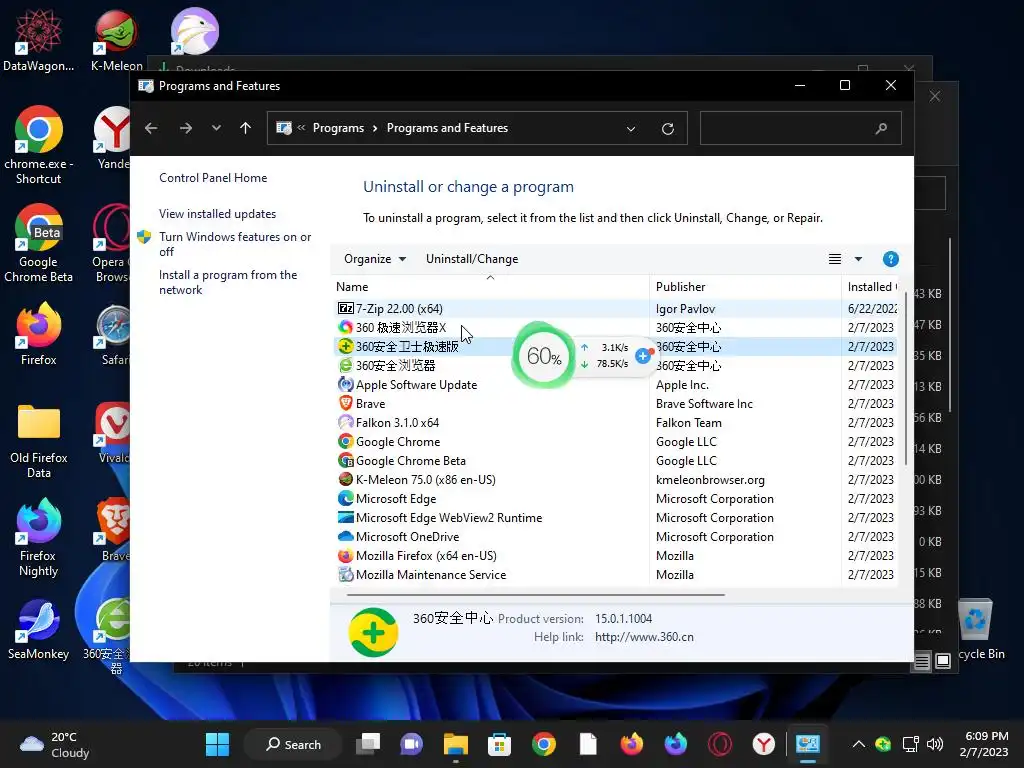Expand the Organize dropdown
Image resolution: width=1024 pixels, height=768 pixels.
pos(375,259)
